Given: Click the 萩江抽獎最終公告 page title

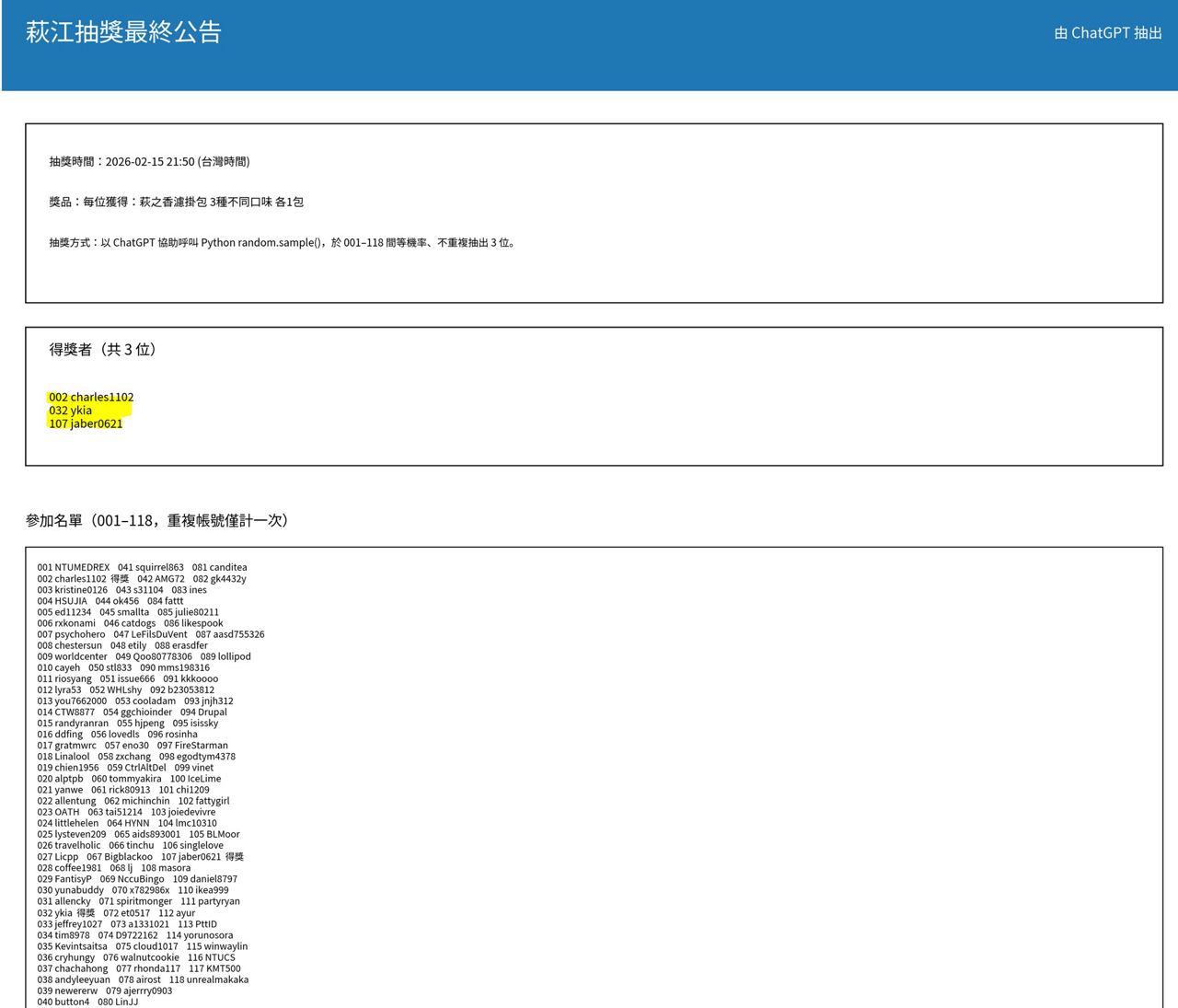Looking at the screenshot, I should coord(123,32).
